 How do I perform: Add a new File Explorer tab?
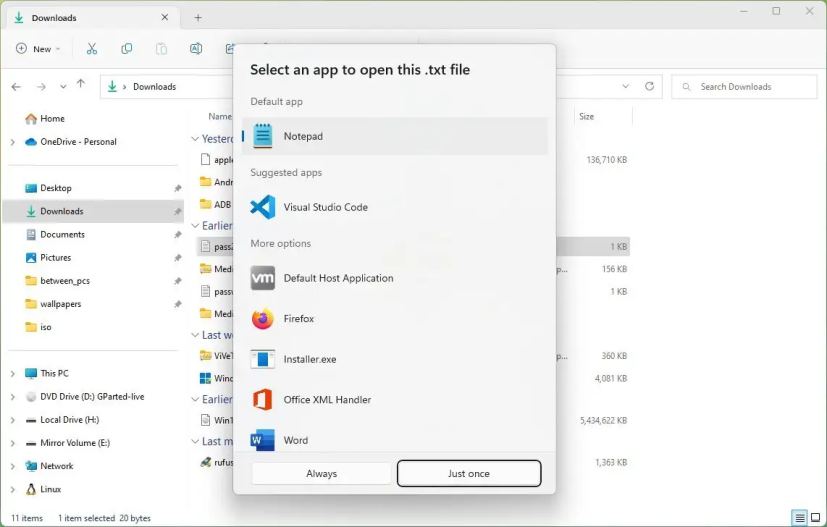[x=198, y=17]
